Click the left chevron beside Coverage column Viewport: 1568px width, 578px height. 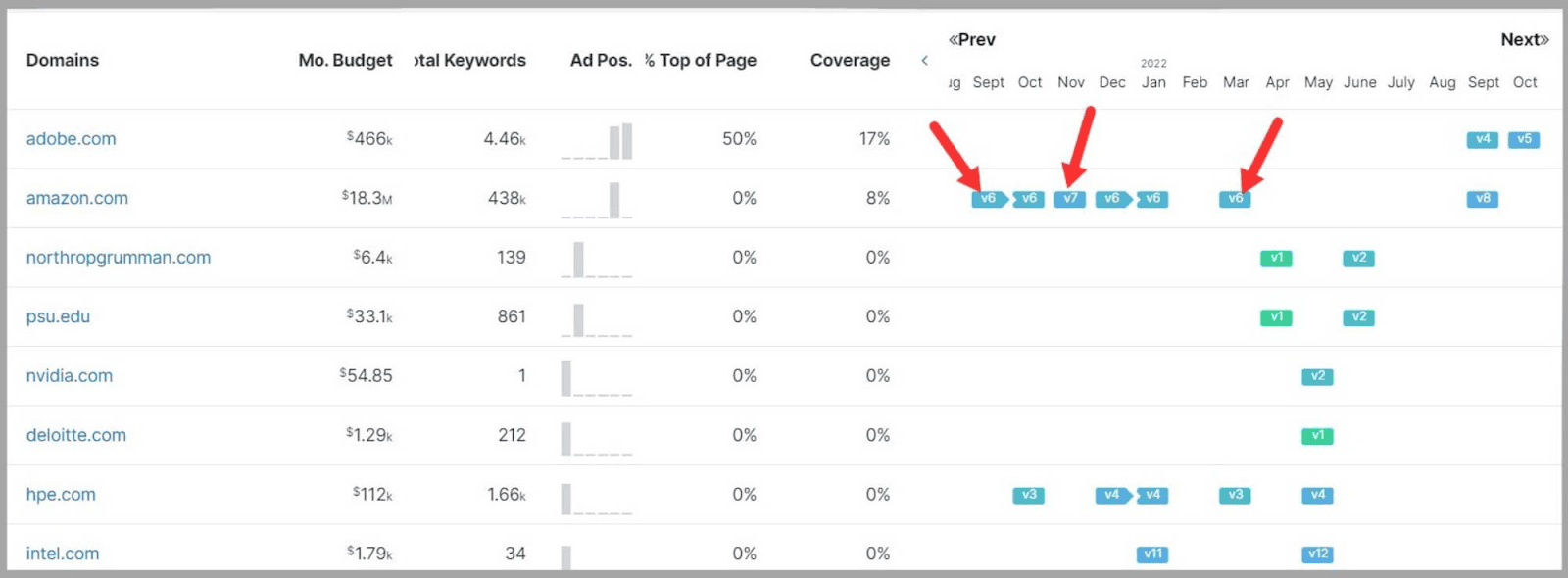924,61
